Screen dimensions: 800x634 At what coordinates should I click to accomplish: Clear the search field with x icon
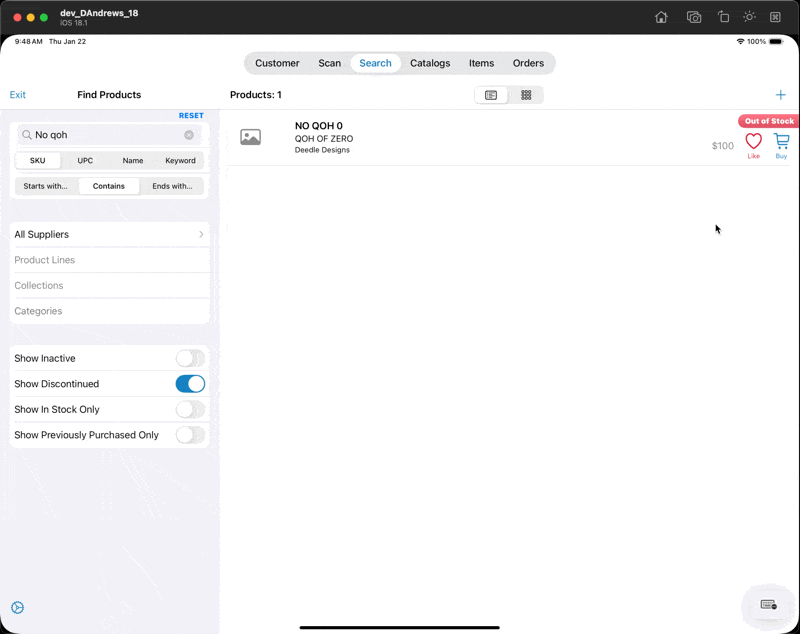click(x=189, y=135)
